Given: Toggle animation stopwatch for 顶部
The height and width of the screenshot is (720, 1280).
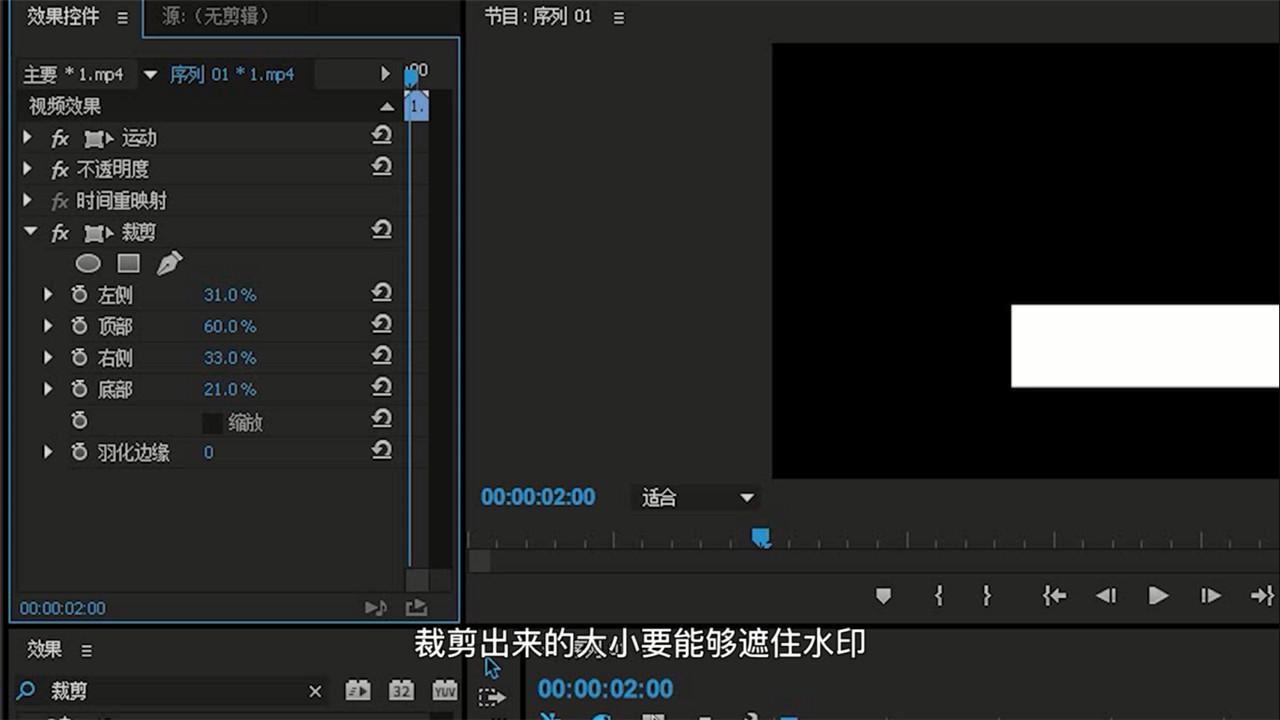Looking at the screenshot, I should 79,326.
